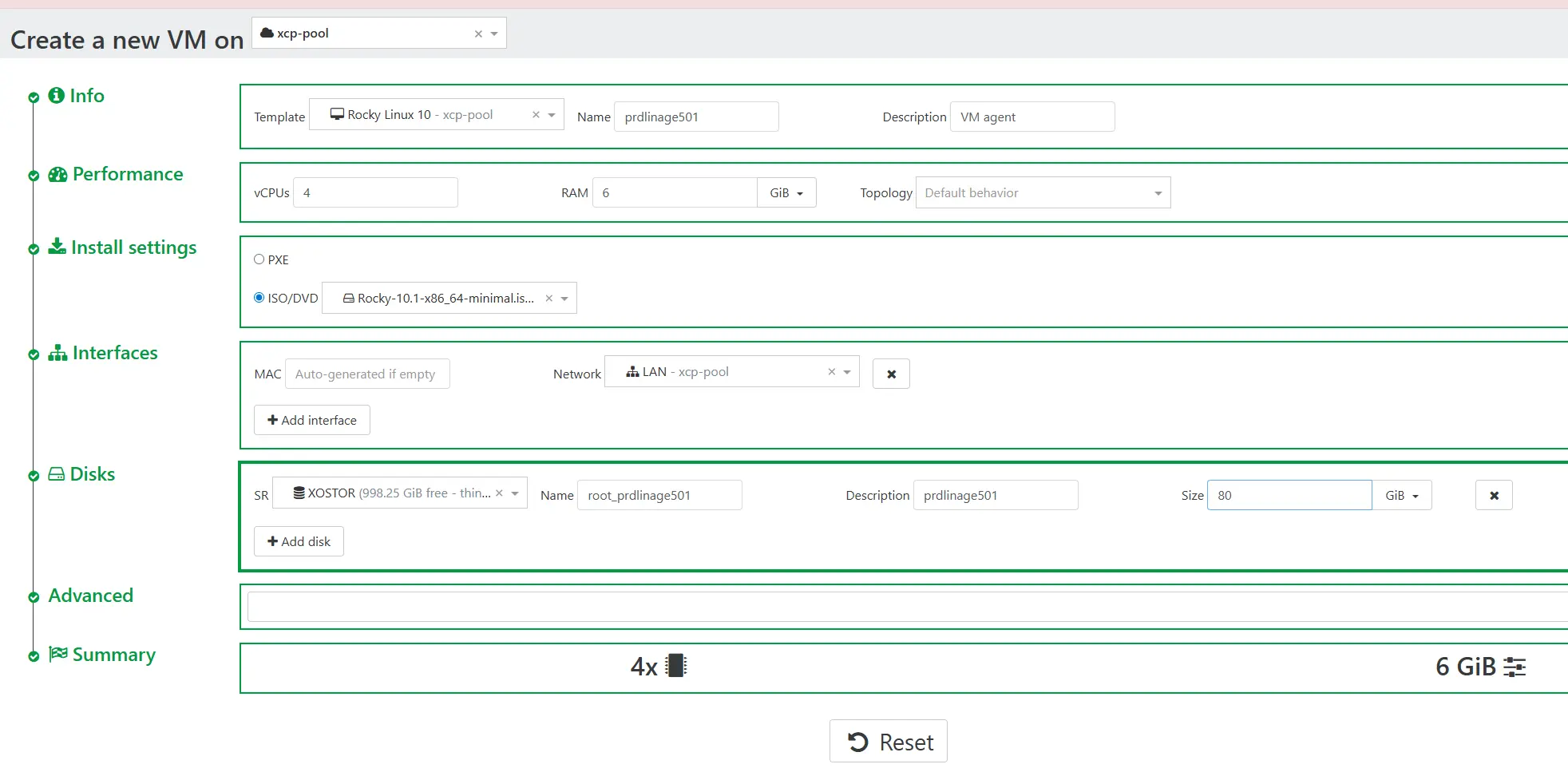Click the RAM sliders icon in summary
This screenshot has height=772, width=1568.
point(1515,667)
